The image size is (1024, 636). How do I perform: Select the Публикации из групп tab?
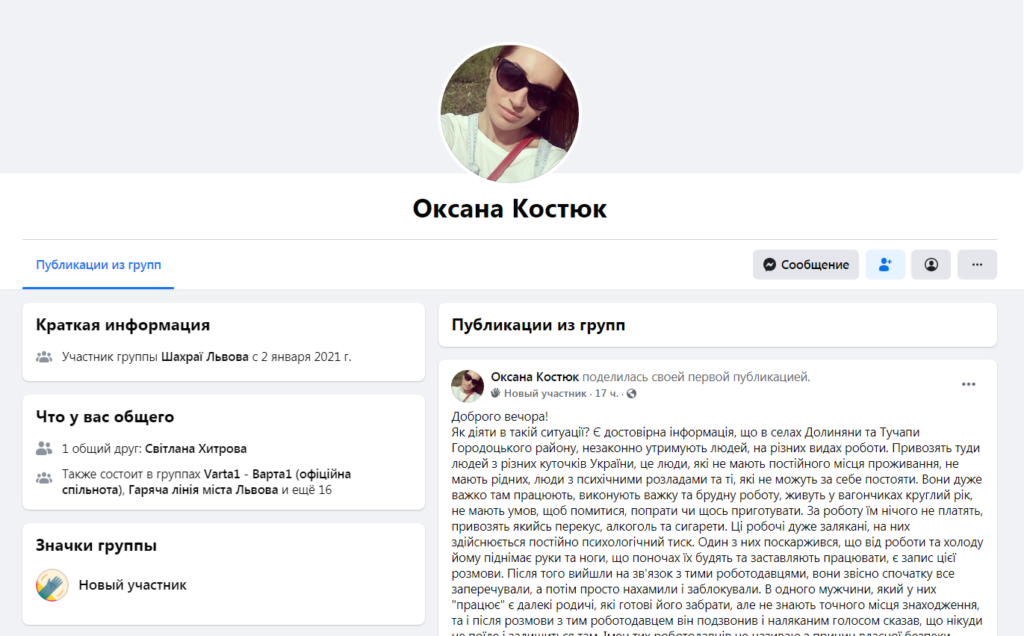point(98,265)
